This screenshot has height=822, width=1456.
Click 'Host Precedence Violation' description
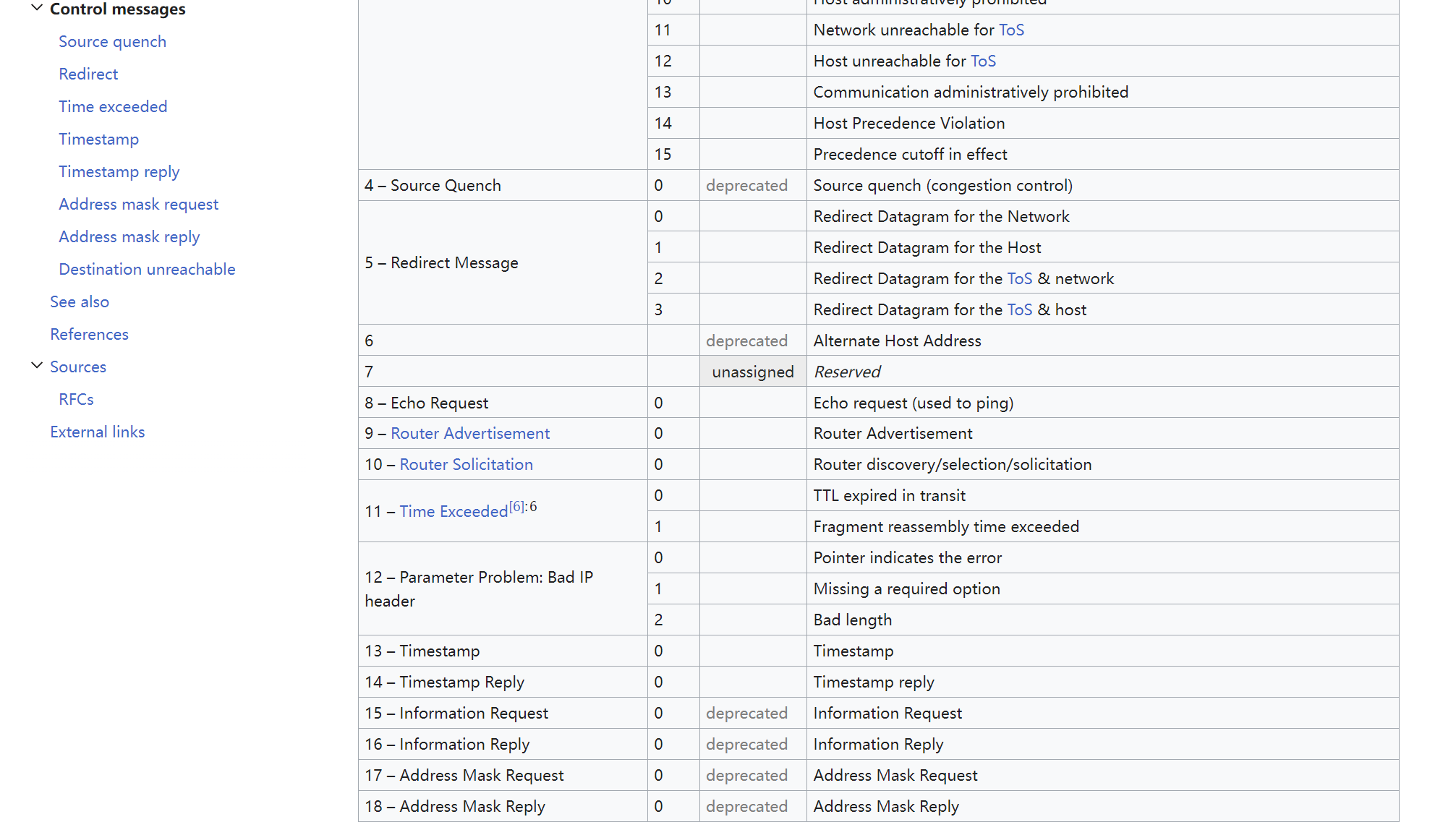tap(908, 123)
